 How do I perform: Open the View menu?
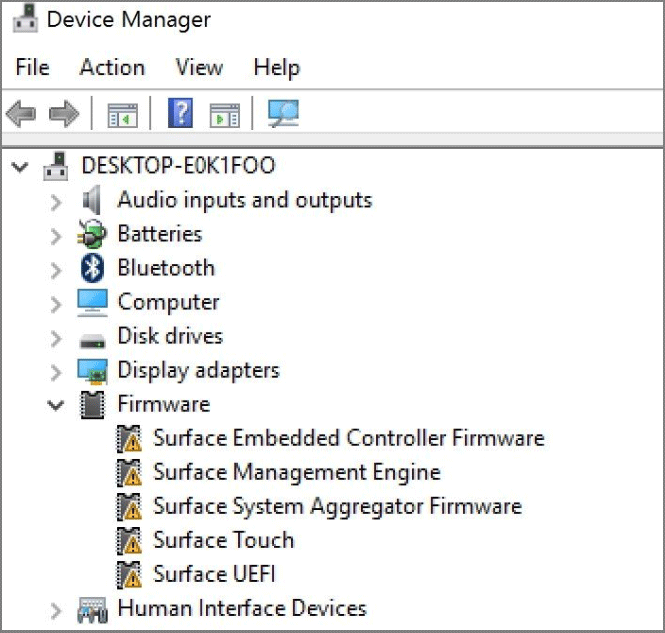click(199, 67)
